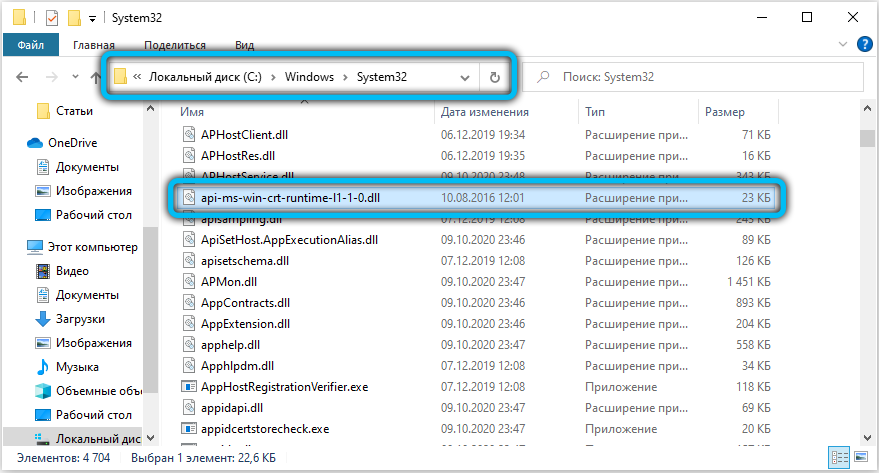Sort by Дата изменения column header
The image size is (879, 473).
(484, 112)
